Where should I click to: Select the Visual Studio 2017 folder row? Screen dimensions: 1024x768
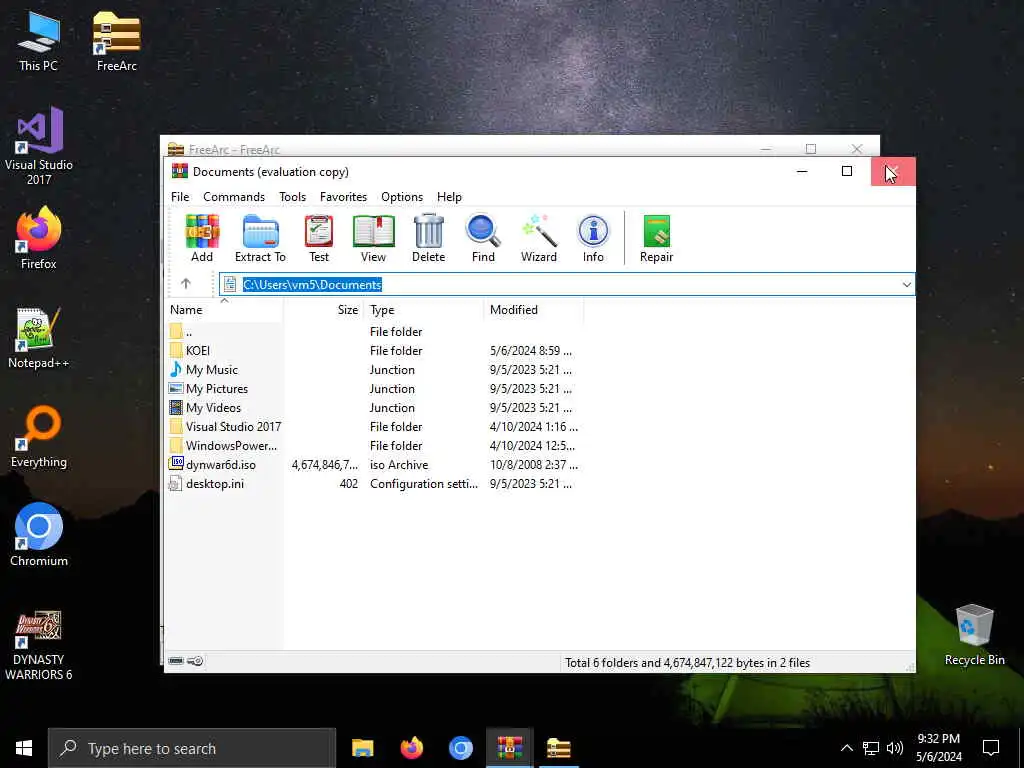coord(375,426)
